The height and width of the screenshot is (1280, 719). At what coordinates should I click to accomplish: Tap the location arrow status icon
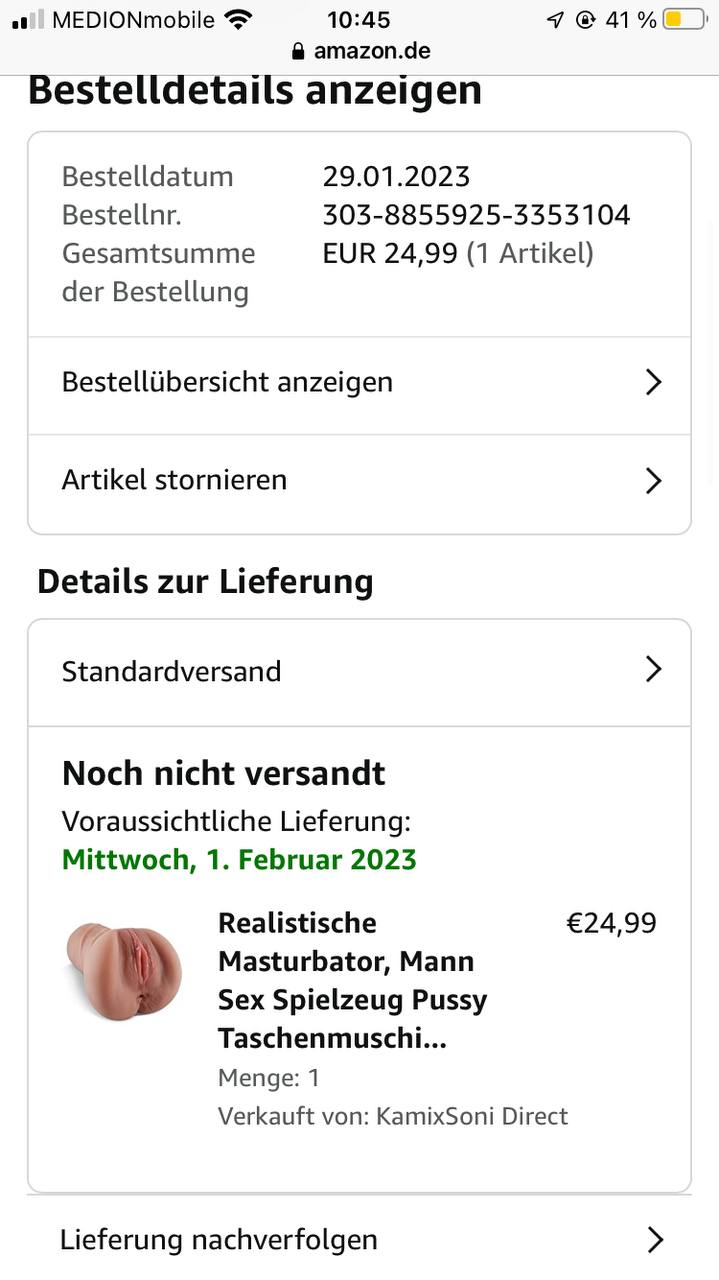555,20
